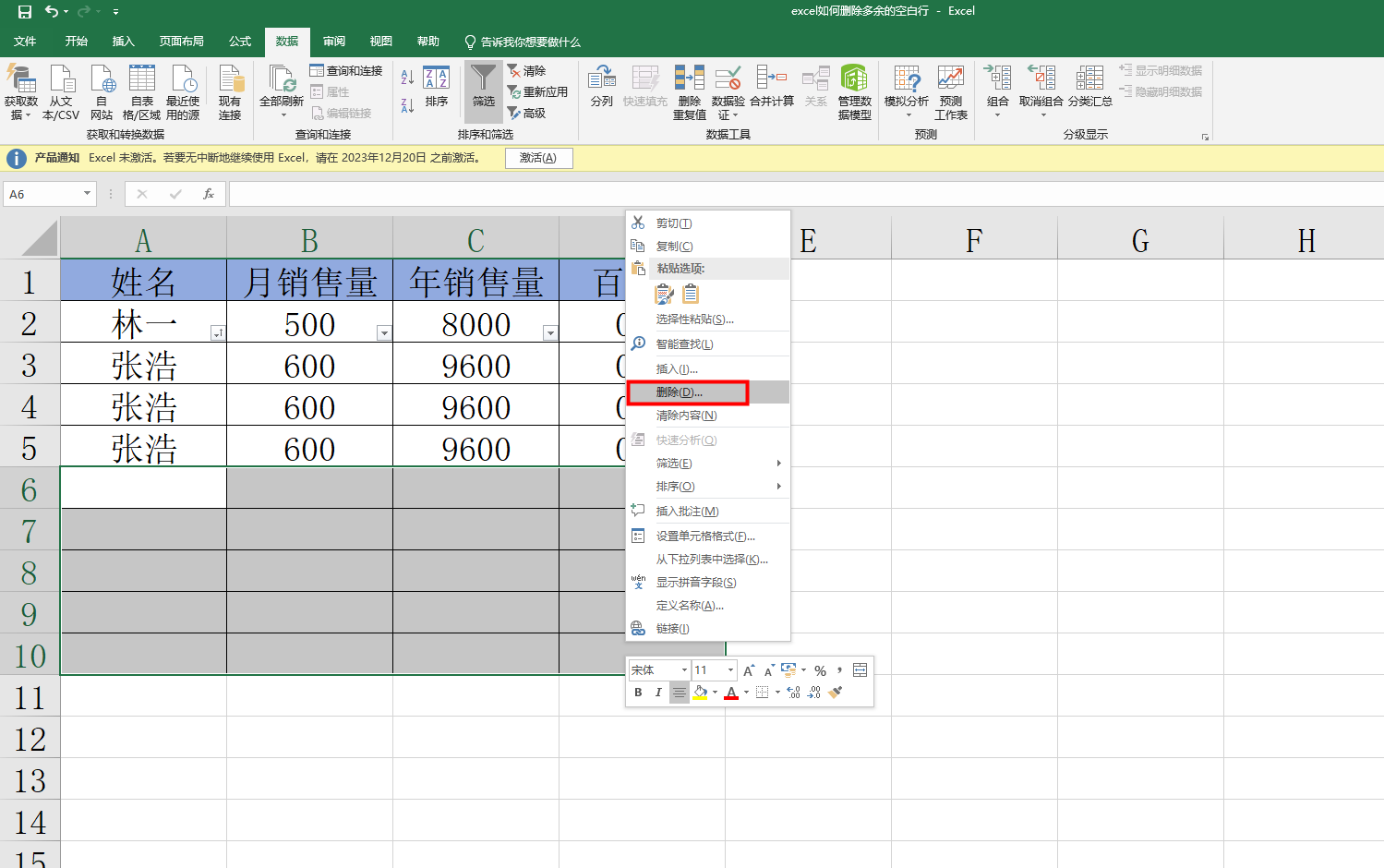
Task: Choose 删除(D)... from the context menu
Action: pos(707,392)
